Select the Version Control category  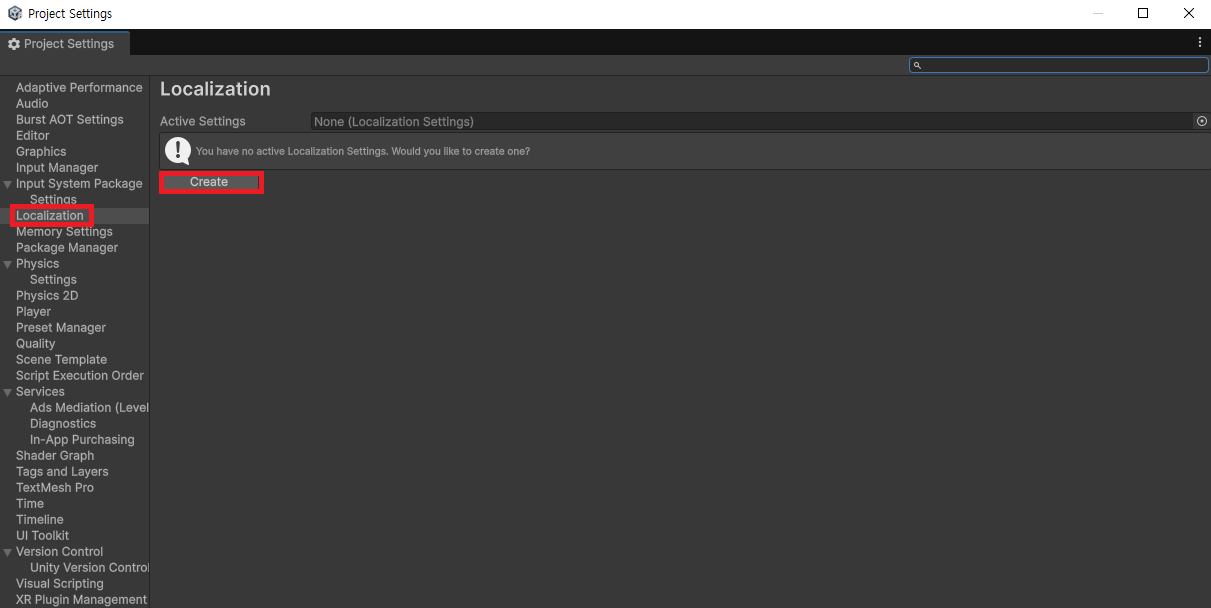pyautogui.click(x=59, y=552)
